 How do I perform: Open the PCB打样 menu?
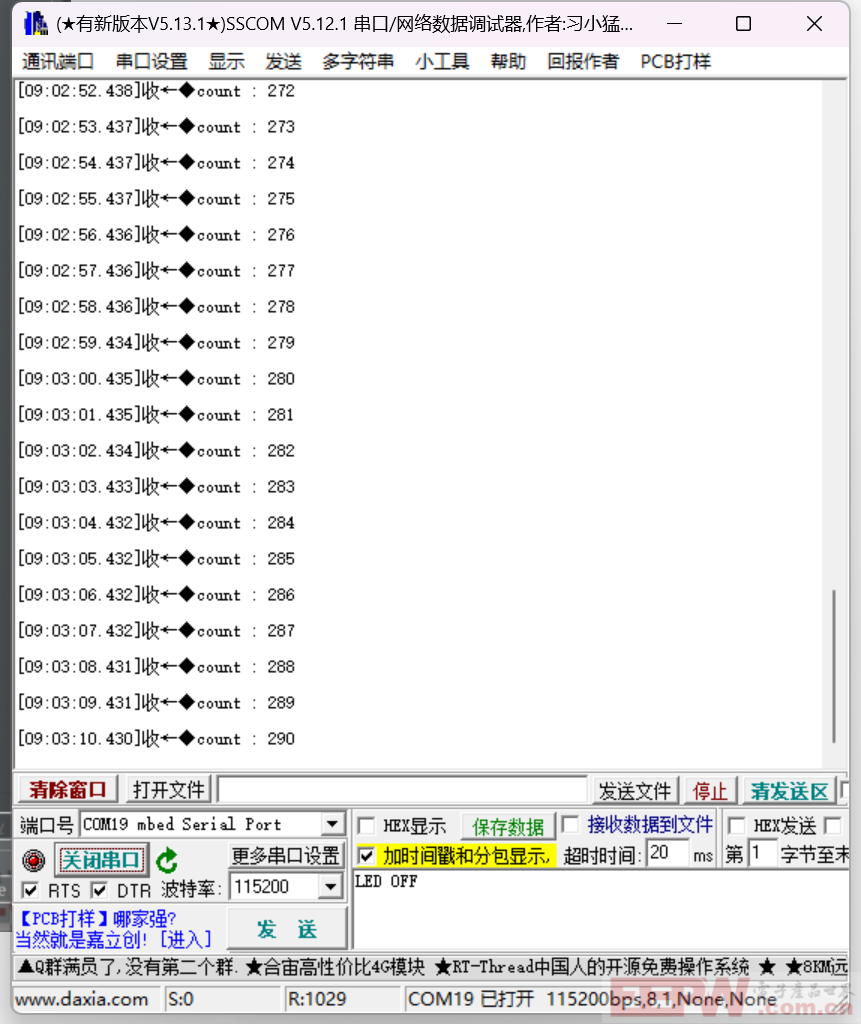click(x=675, y=61)
